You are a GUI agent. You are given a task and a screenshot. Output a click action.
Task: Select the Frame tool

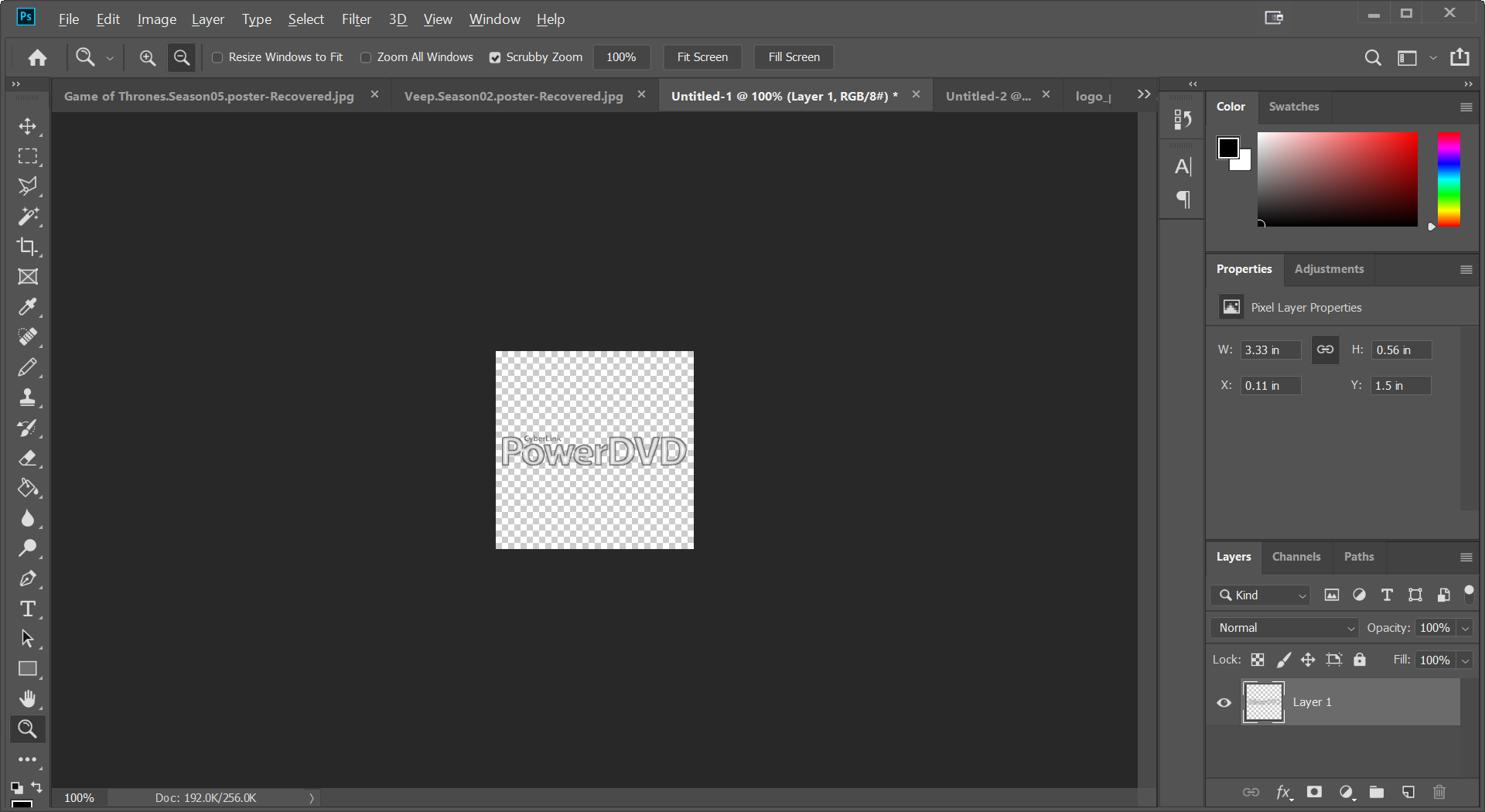coord(28,277)
